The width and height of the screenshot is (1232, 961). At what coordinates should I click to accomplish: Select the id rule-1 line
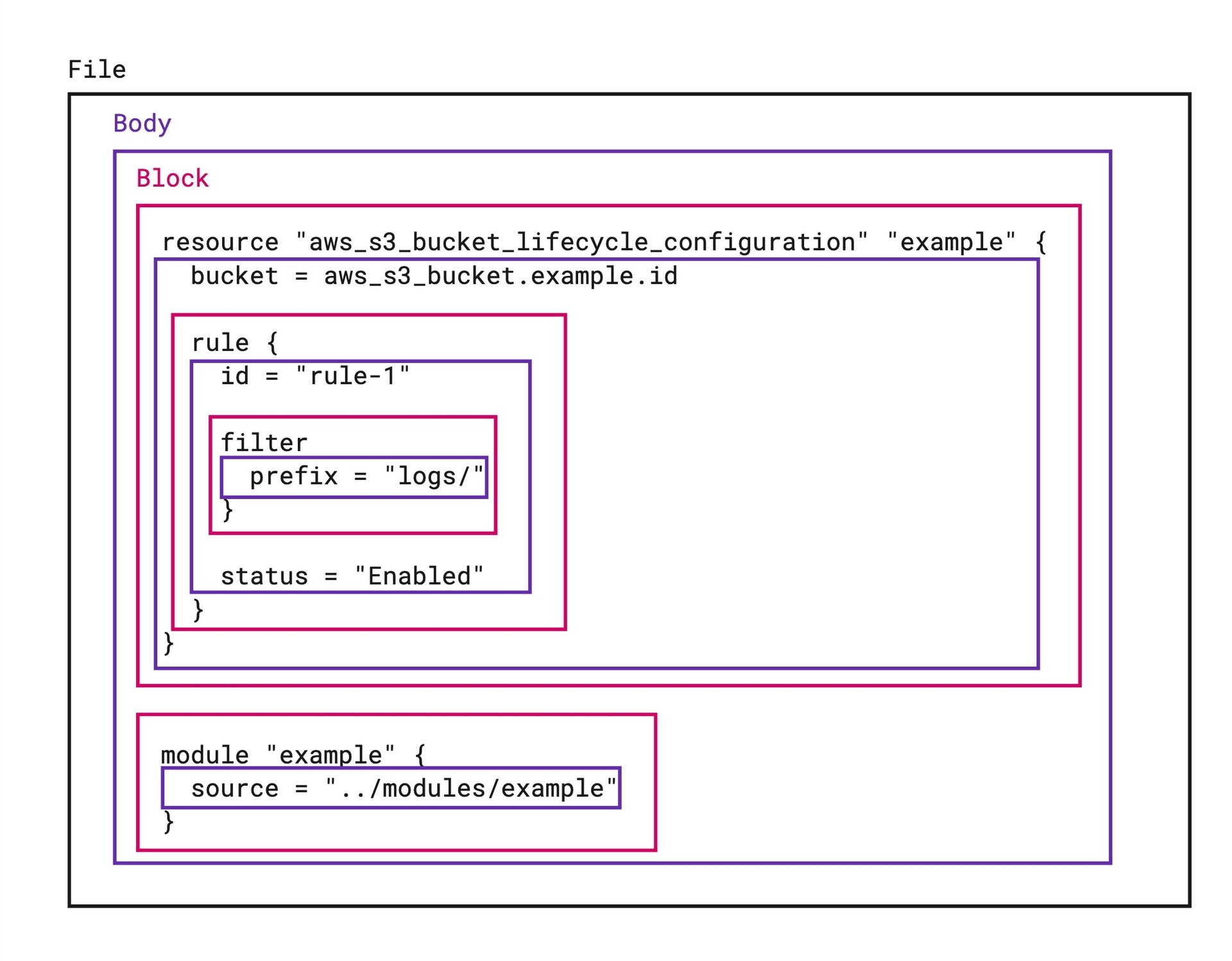pos(316,376)
